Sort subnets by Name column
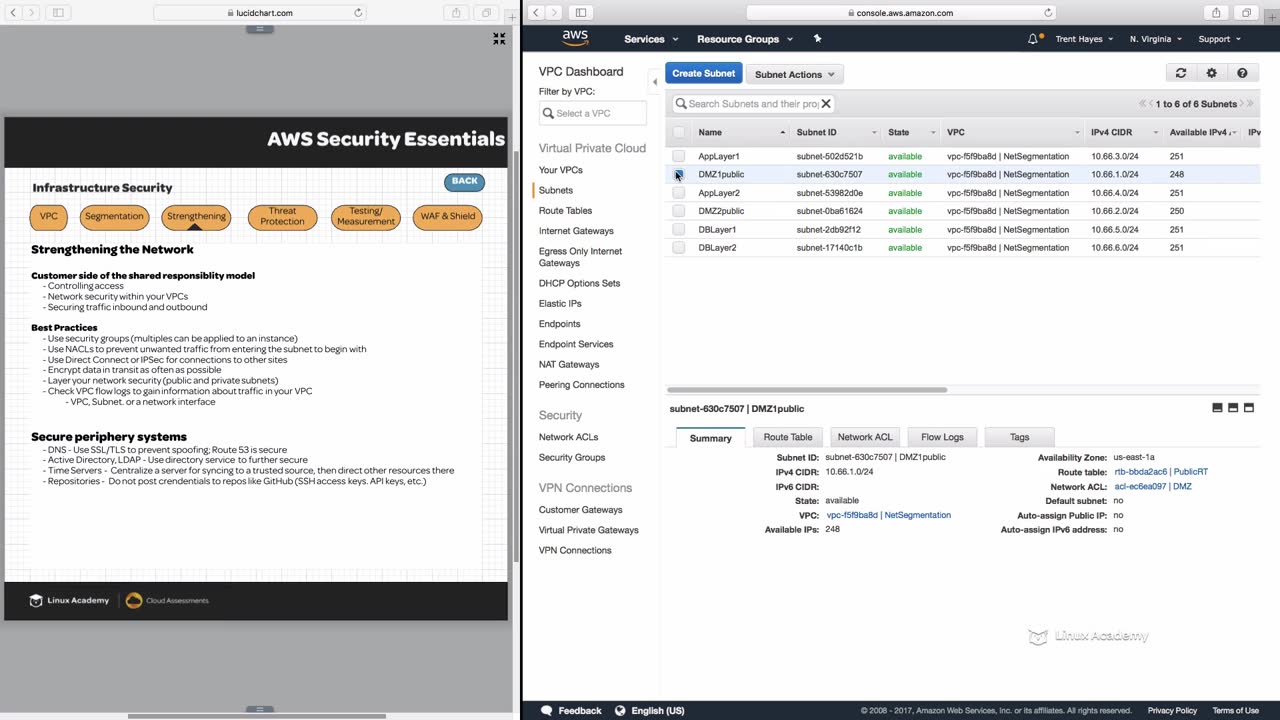This screenshot has height=720, width=1280. click(741, 132)
